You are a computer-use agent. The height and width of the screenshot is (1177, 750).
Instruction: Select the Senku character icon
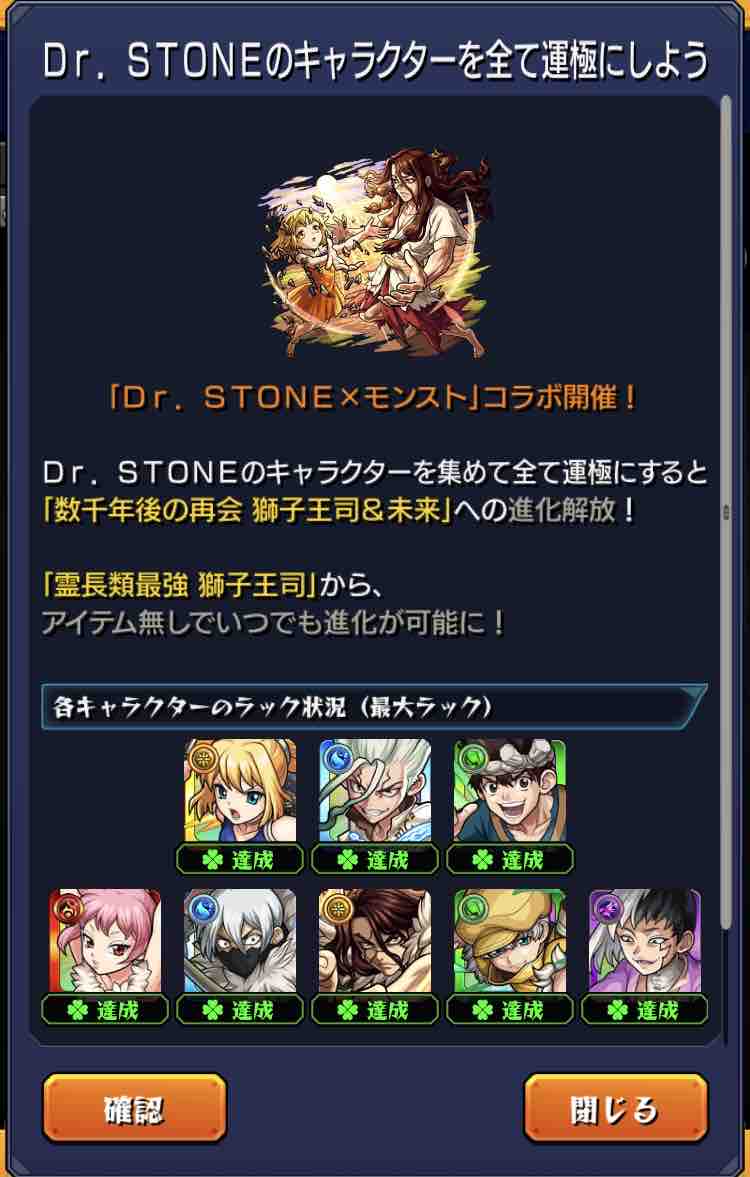click(x=375, y=791)
